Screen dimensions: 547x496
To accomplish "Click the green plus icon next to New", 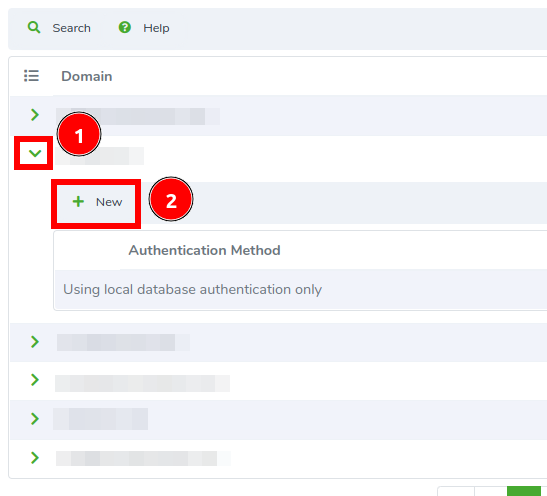I will [x=78, y=202].
